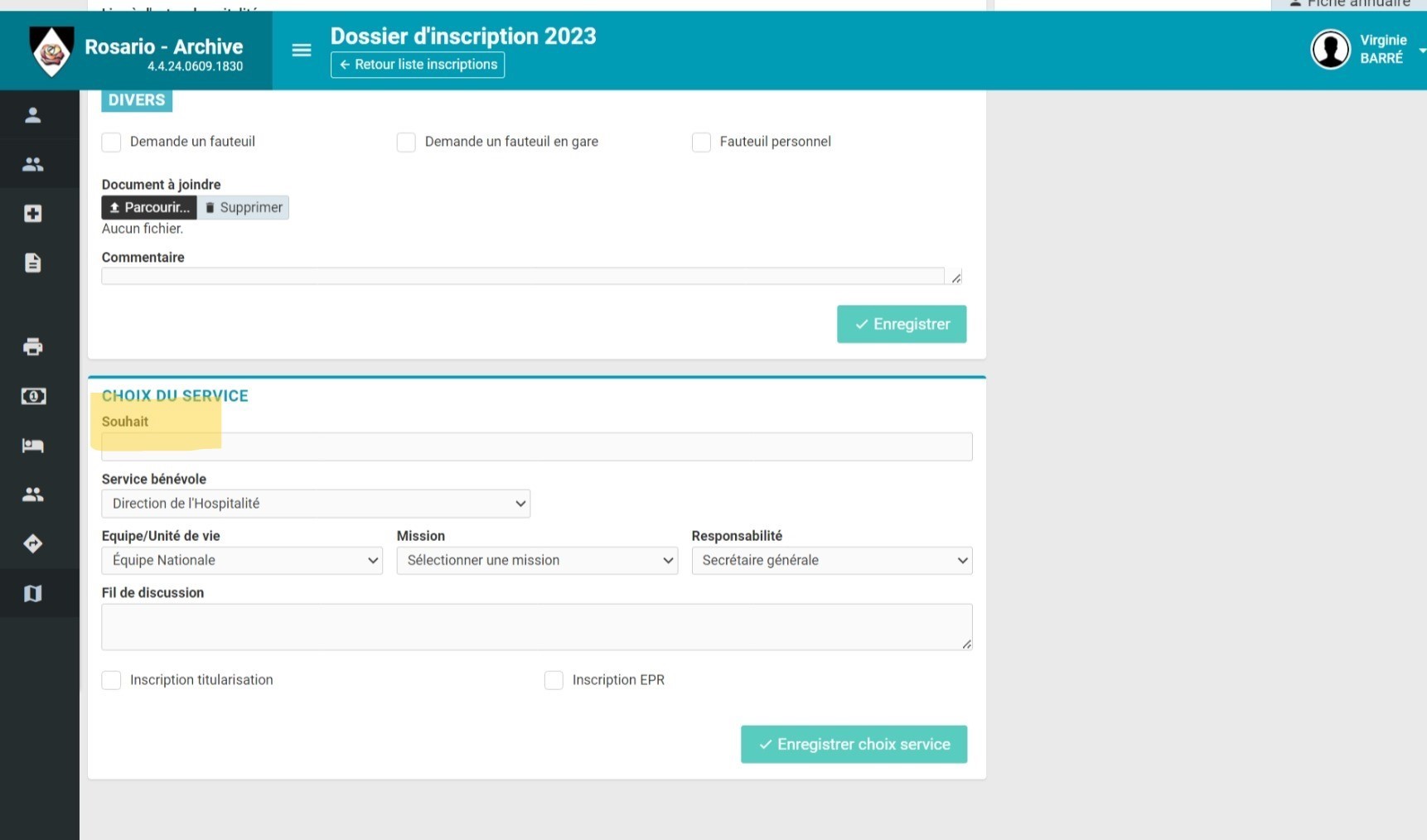Enable Fauteuil personnel checkbox
1427x840 pixels.
701,142
